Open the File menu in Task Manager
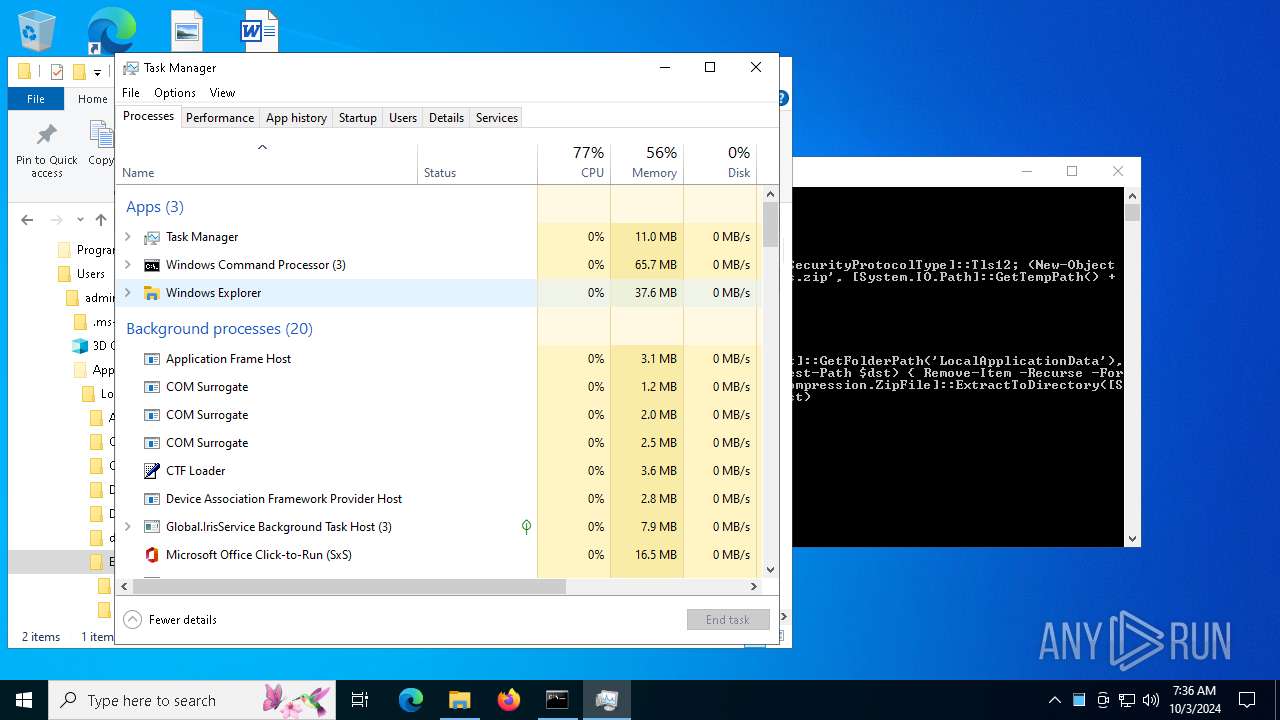Image resolution: width=1280 pixels, height=720 pixels. tap(131, 93)
